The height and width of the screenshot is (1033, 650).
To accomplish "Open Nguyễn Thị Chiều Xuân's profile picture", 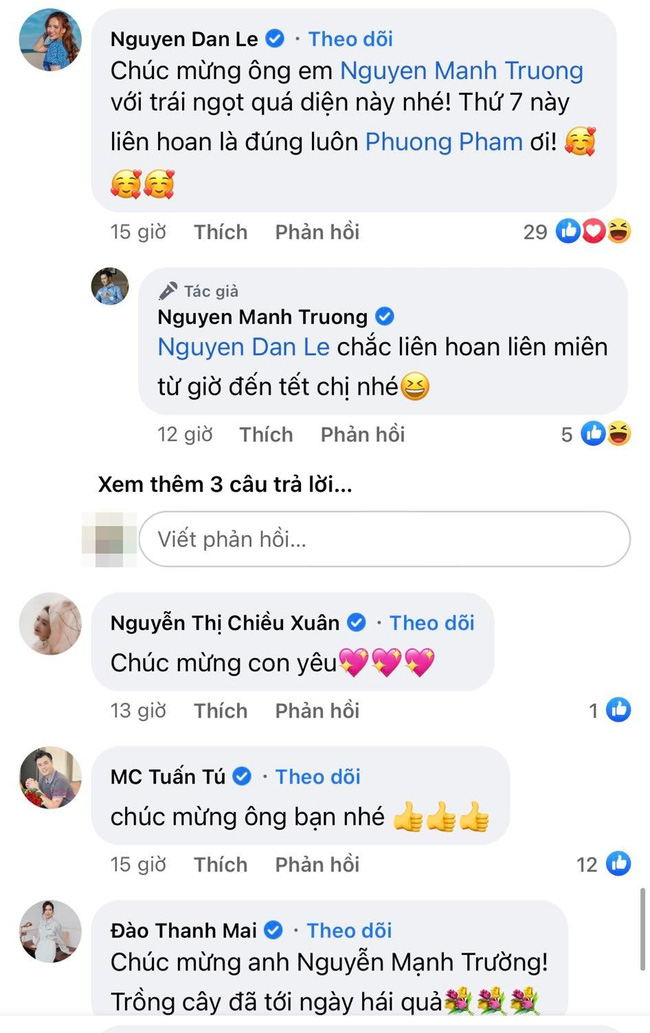I will click(50, 624).
